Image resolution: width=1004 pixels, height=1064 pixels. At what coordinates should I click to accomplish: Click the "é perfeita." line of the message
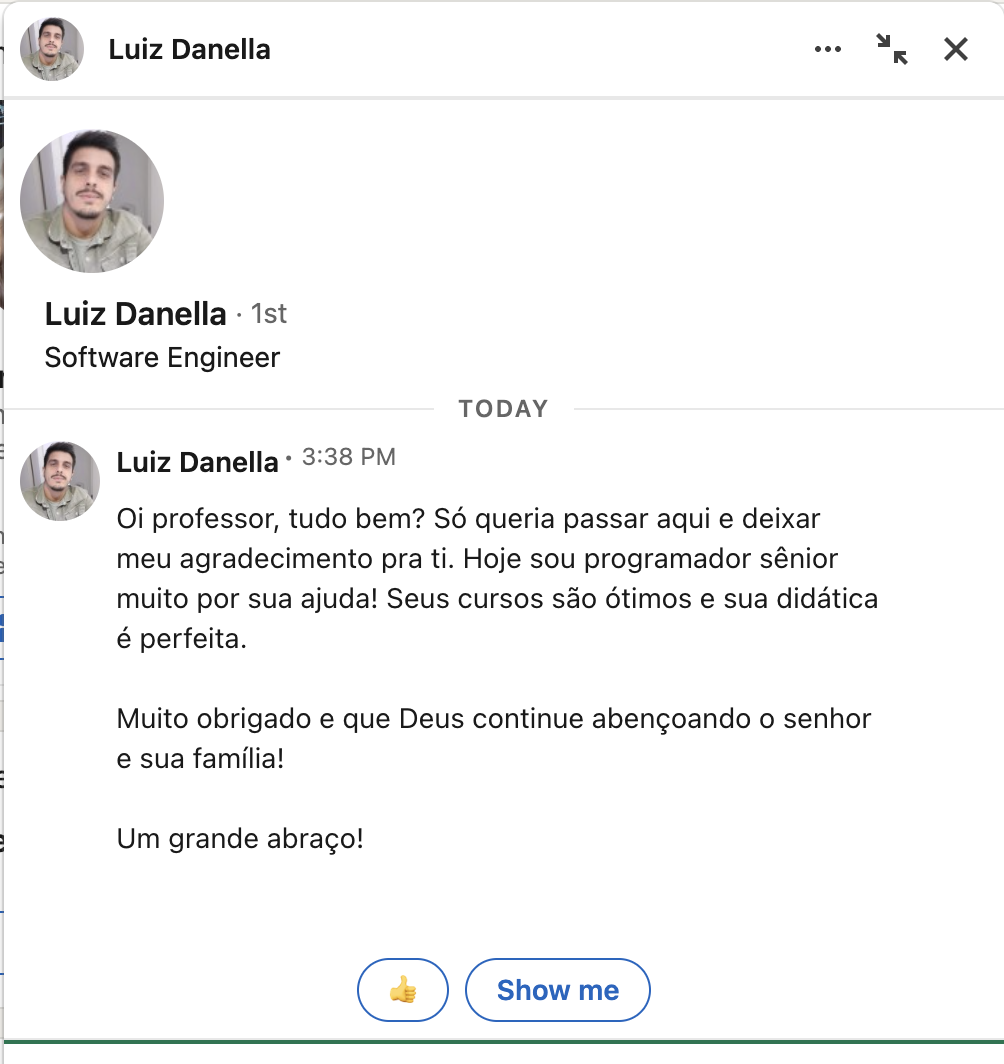point(181,639)
